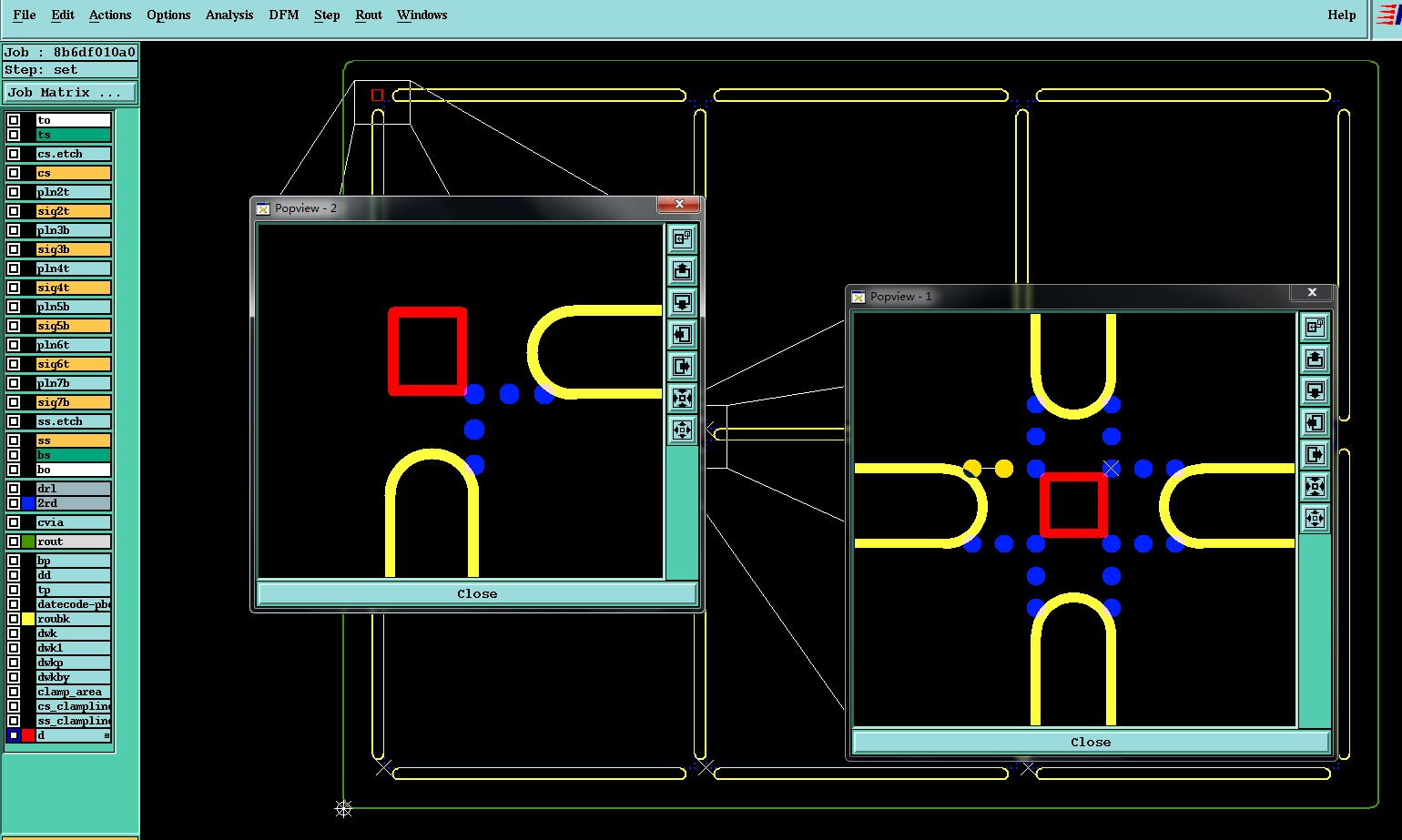Viewport: 1402px width, 840px height.
Task: Pan left using Popview - 2 arrow icon
Action: click(682, 334)
